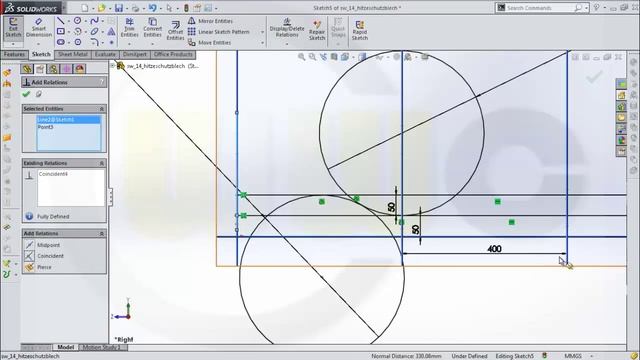Click the Offset Entities tool
The height and width of the screenshot is (360, 640).
click(175, 31)
